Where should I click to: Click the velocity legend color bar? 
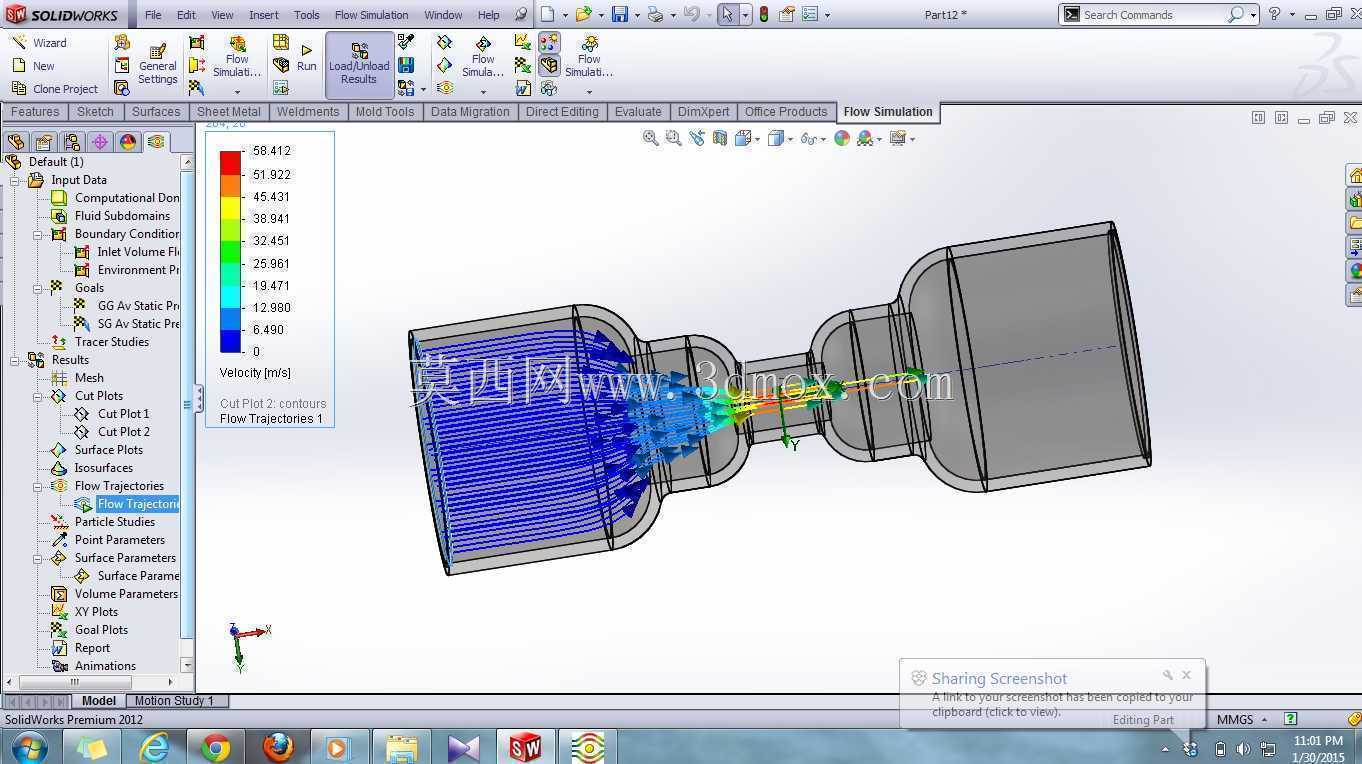230,251
